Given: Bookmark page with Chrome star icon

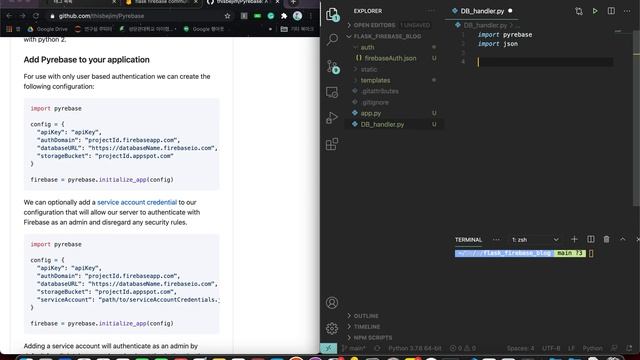Looking at the screenshot, I should pyautogui.click(x=227, y=16).
